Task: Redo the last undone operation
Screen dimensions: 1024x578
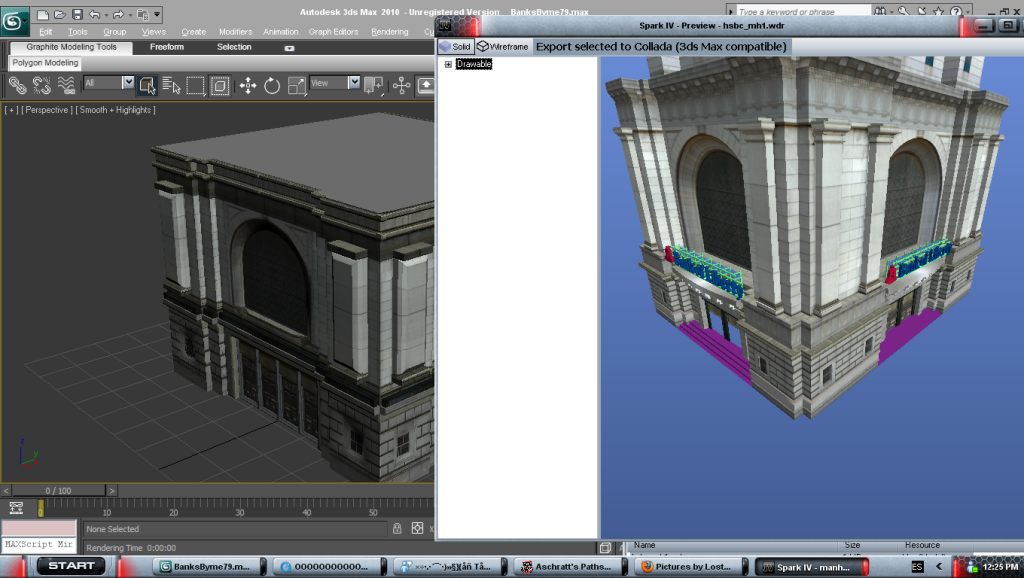Action: click(118, 14)
